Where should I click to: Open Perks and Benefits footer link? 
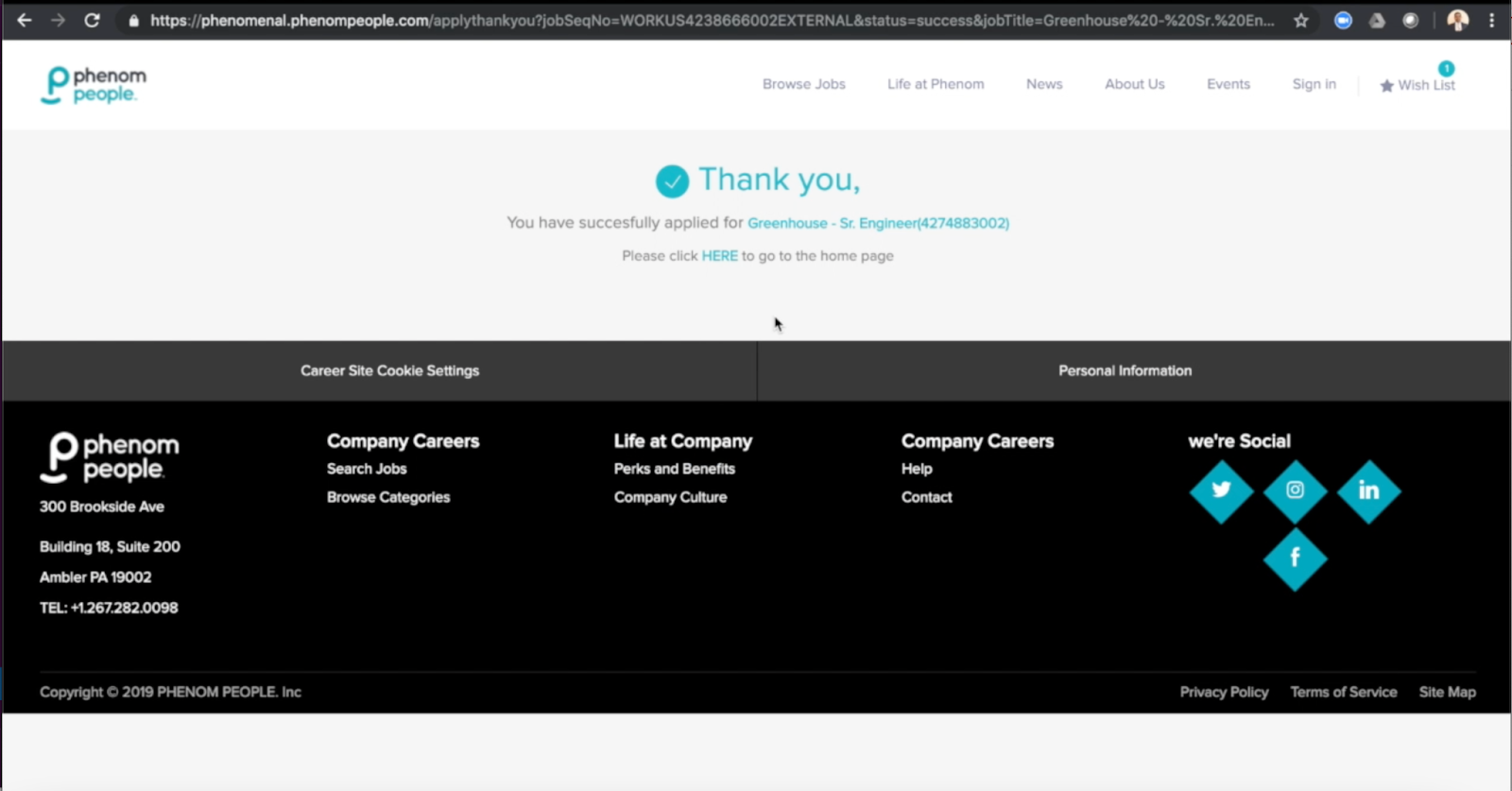click(674, 469)
